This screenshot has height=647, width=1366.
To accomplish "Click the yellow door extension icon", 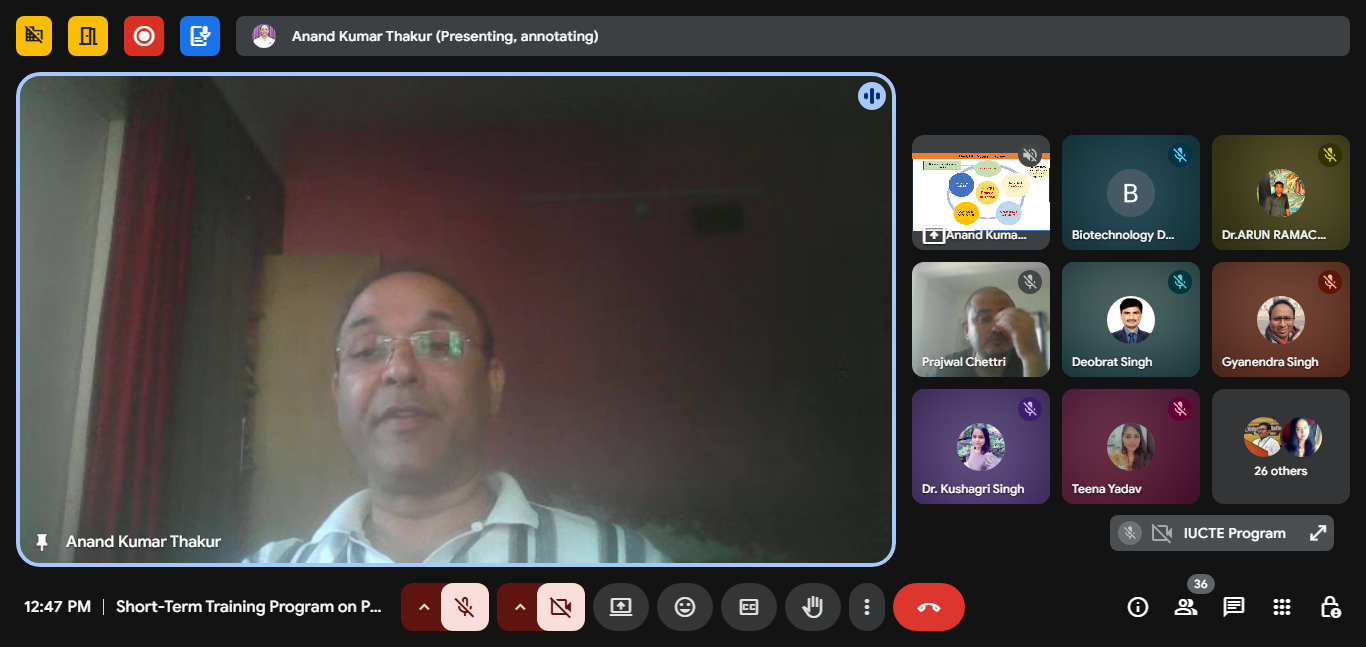I will [88, 36].
